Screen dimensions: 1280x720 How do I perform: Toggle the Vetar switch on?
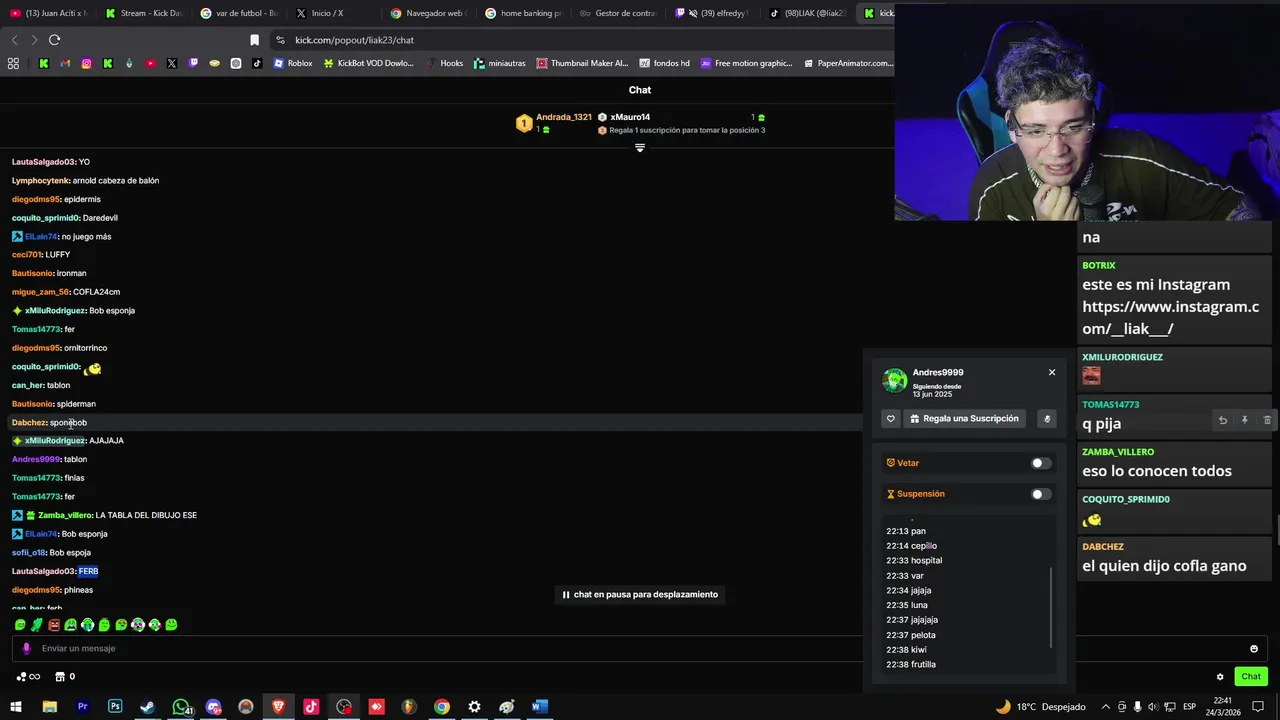click(x=1041, y=463)
